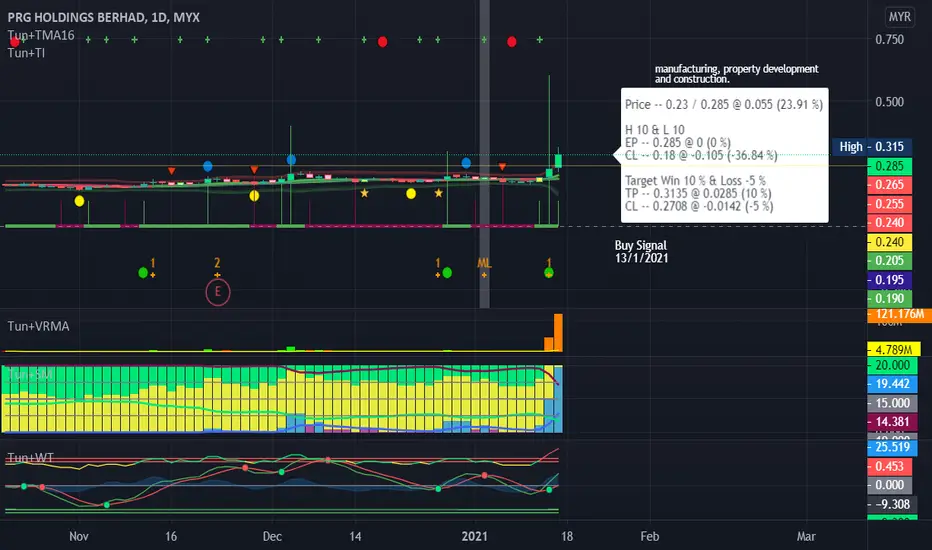Click the orange ML marker
Image resolution: width=932 pixels, height=550 pixels.
coord(484,263)
